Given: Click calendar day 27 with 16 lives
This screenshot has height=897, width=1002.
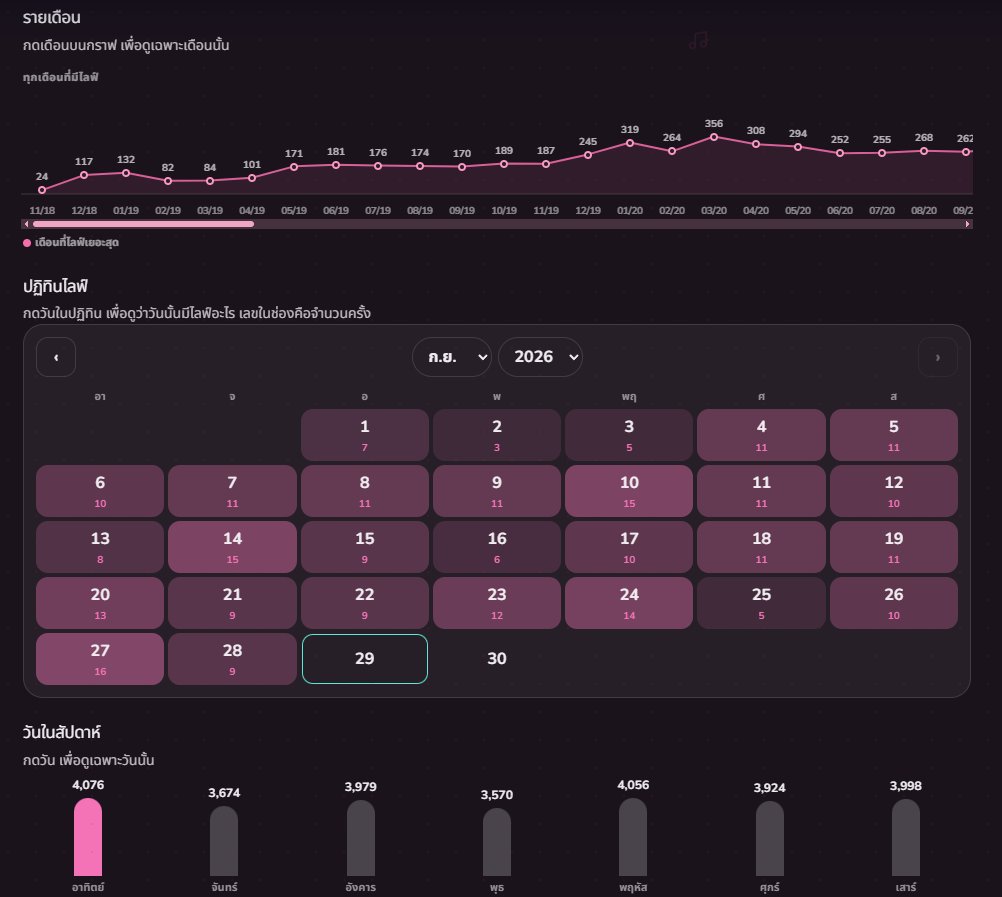Looking at the screenshot, I should [100, 659].
